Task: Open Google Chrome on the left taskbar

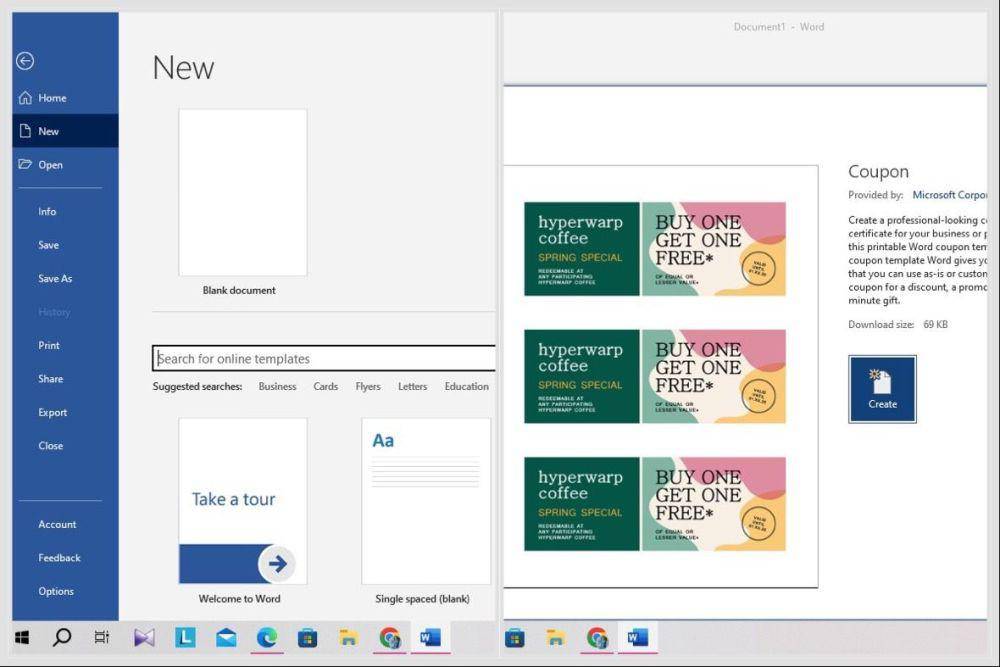Action: point(390,637)
